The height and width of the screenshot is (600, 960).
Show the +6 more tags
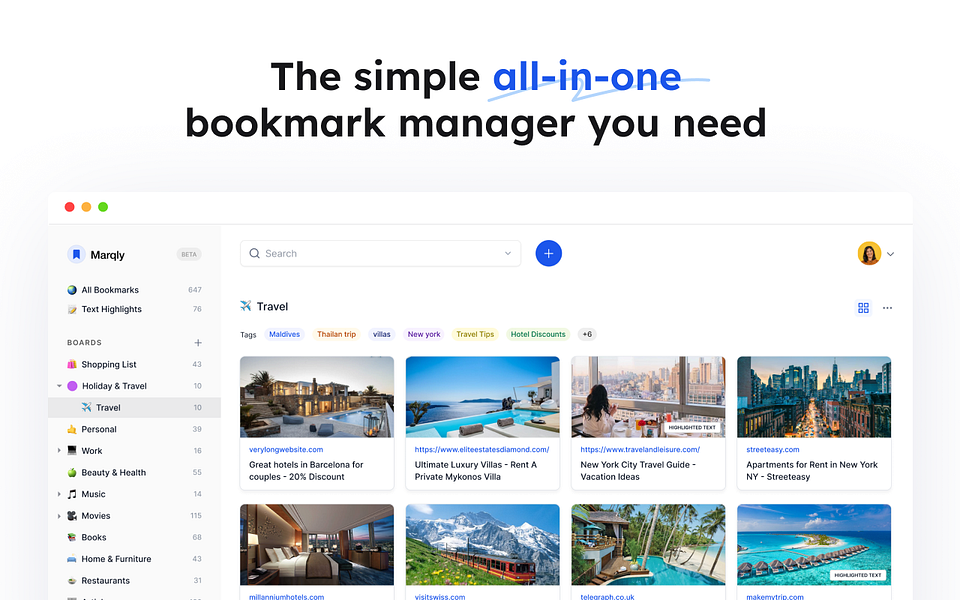(x=587, y=334)
